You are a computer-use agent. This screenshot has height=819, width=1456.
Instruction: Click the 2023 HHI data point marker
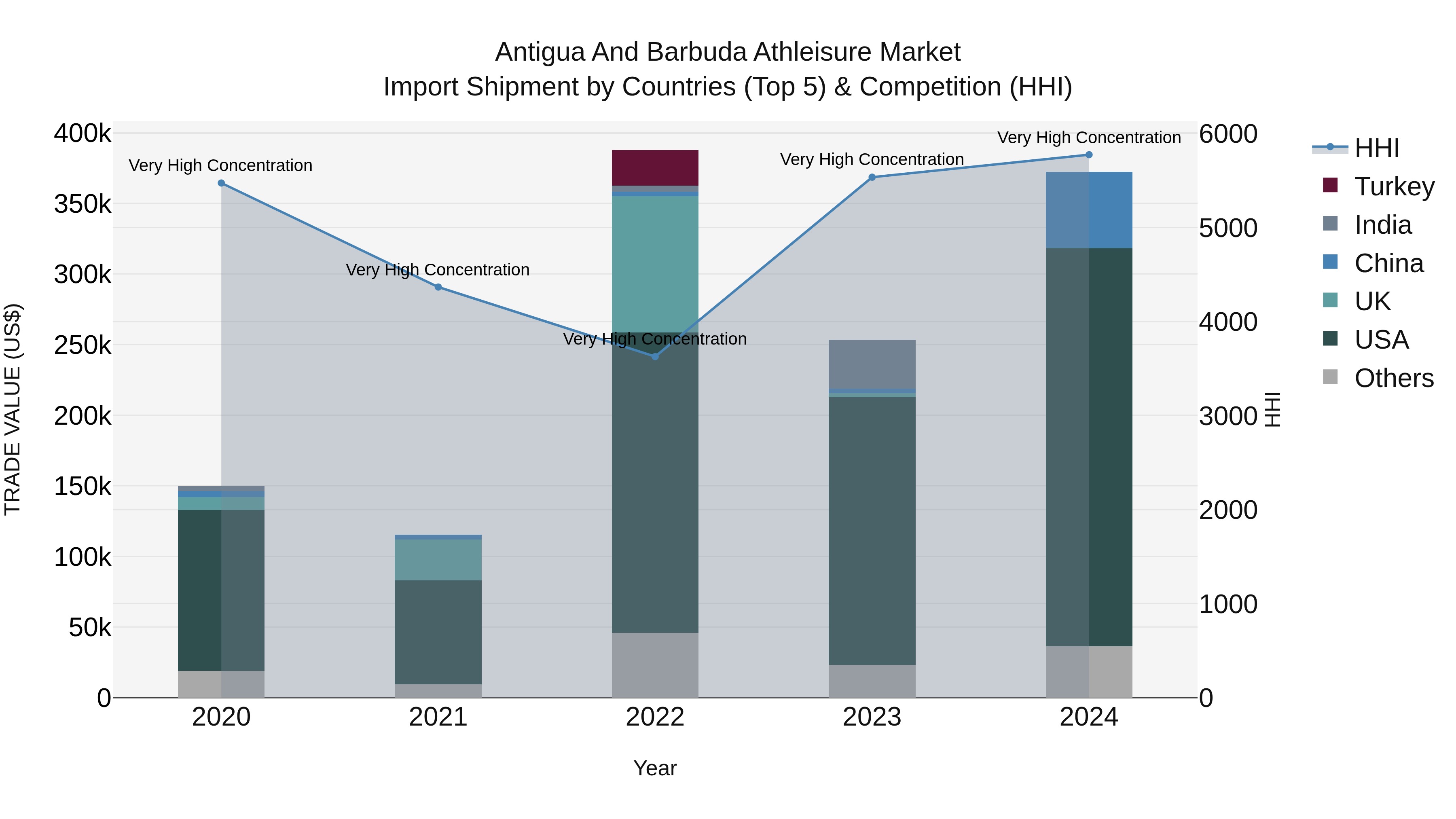tap(872, 178)
